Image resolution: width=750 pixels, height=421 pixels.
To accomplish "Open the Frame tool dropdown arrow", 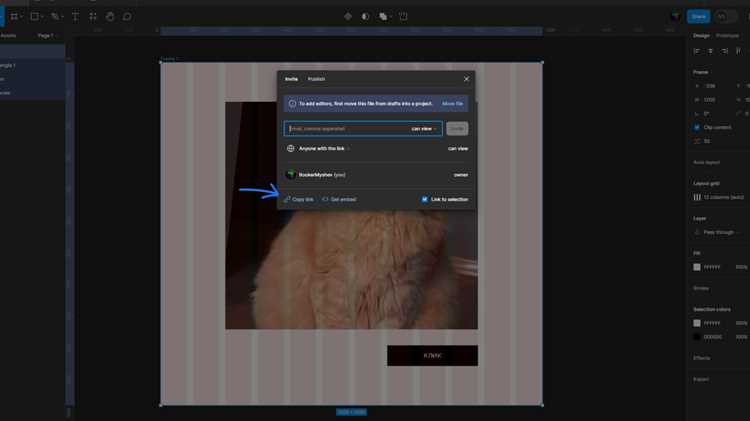I will 22,17.
